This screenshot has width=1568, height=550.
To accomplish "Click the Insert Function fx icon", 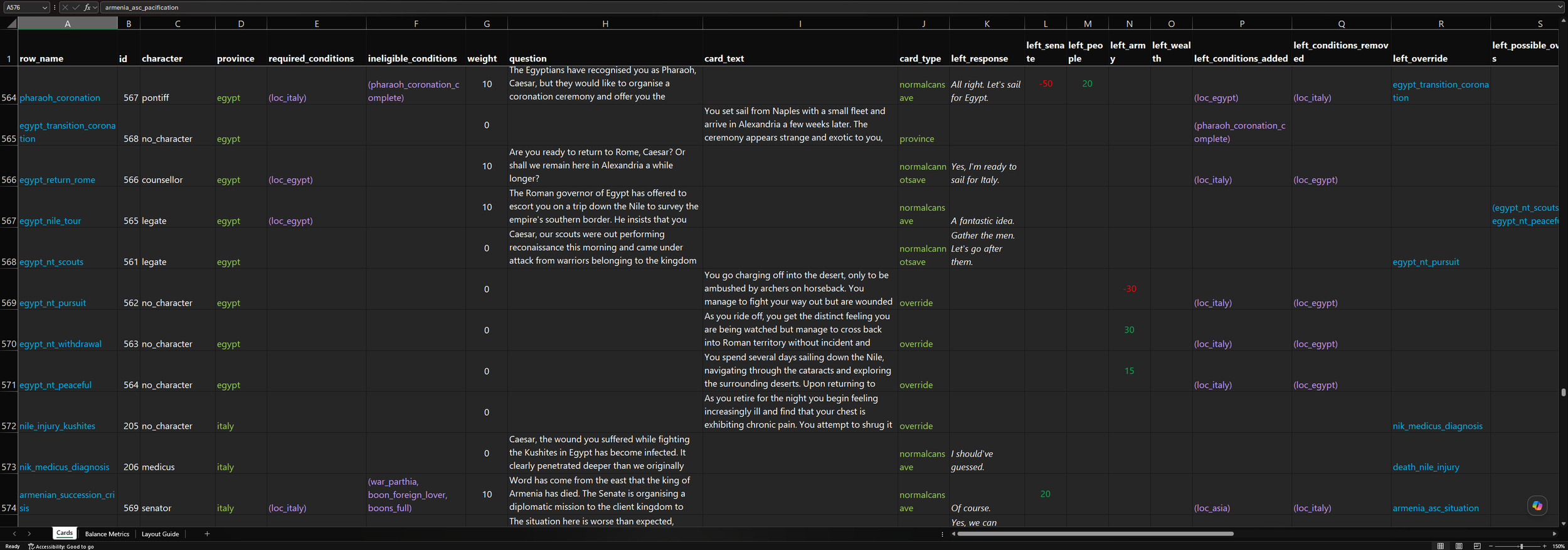I will pos(87,8).
